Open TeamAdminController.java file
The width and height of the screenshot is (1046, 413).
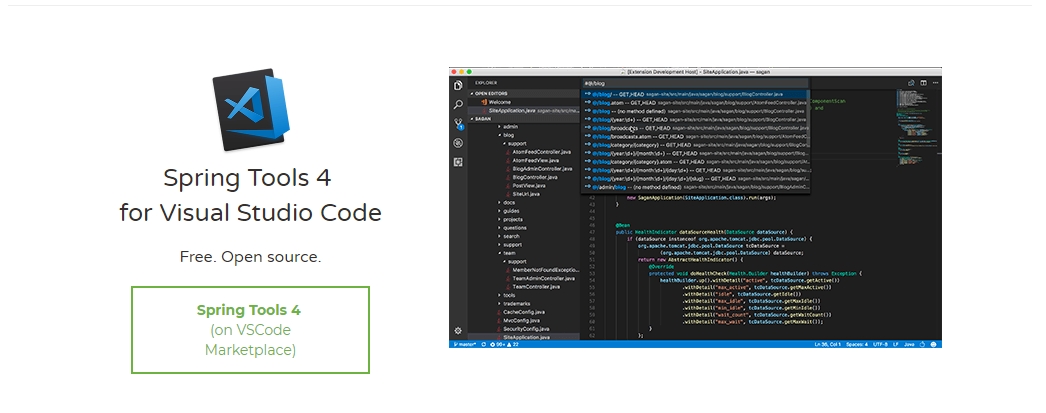[542, 278]
